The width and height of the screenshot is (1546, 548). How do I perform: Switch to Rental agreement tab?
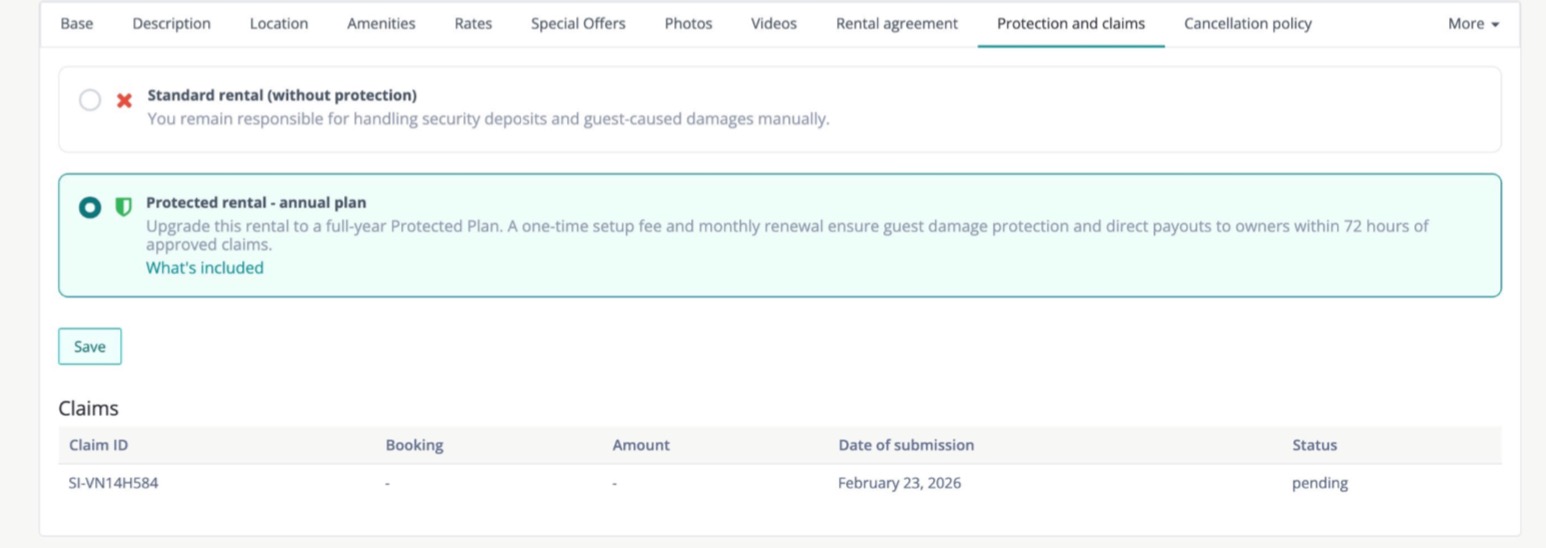(896, 24)
